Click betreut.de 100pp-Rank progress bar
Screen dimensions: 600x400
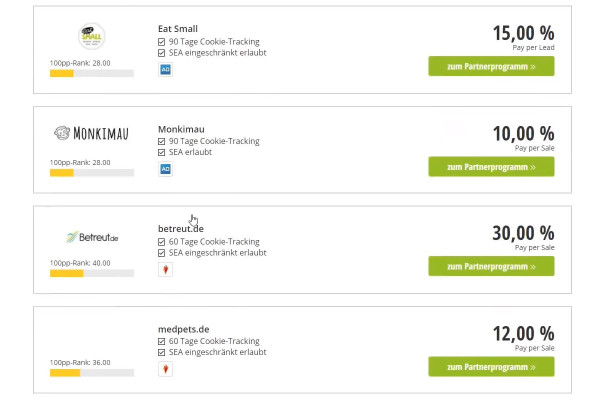click(x=92, y=273)
